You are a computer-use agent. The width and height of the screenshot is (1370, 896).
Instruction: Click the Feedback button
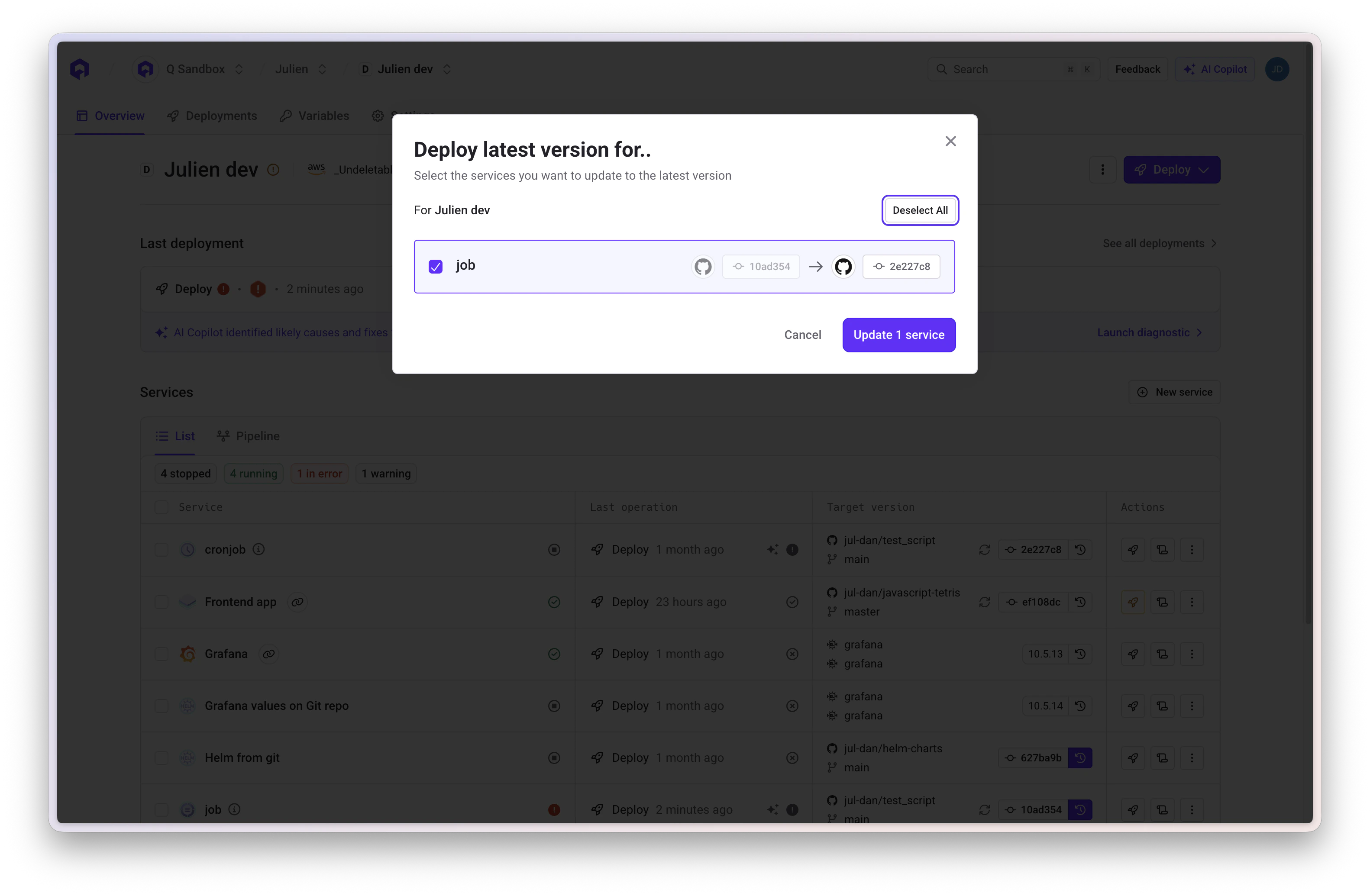1137,69
